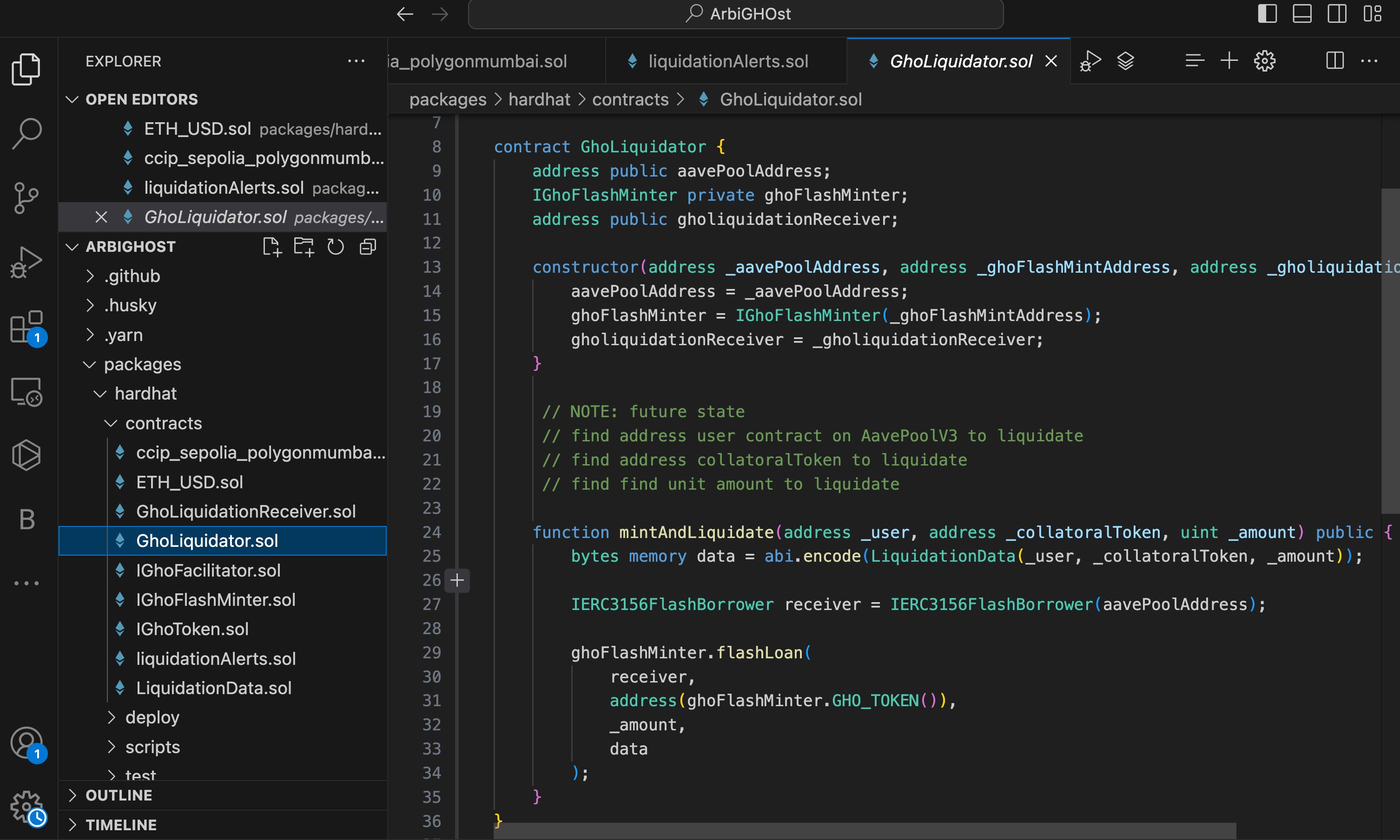Click contracts in breadcrumb path

coord(630,99)
